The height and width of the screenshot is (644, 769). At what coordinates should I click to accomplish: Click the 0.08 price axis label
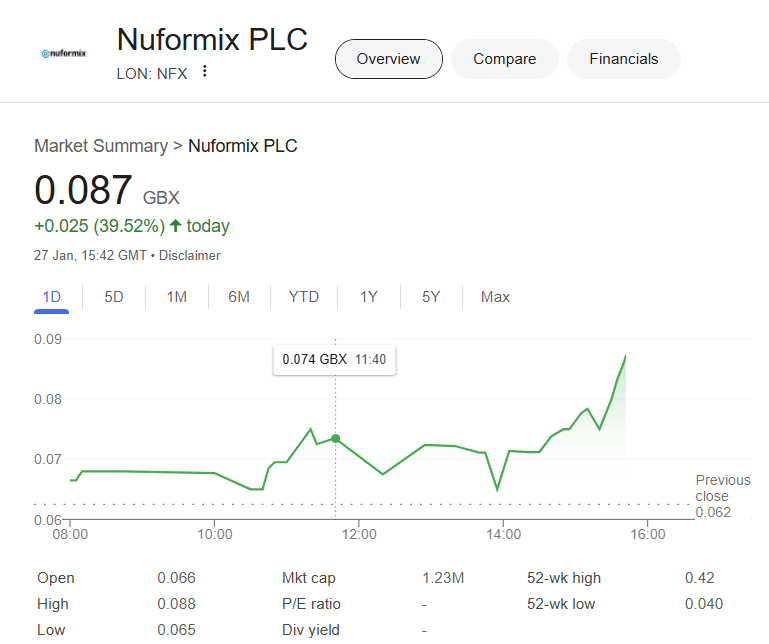(48, 399)
